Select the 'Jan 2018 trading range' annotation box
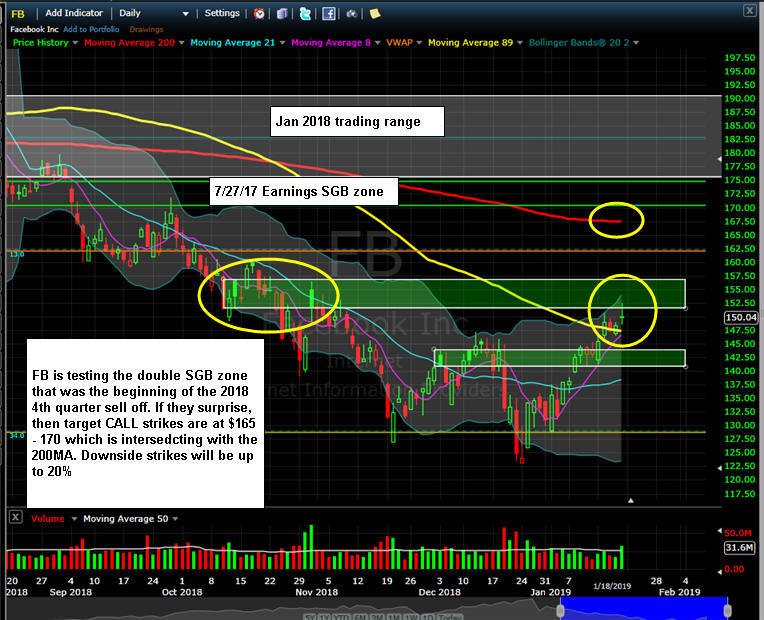The image size is (764, 620). (x=357, y=121)
